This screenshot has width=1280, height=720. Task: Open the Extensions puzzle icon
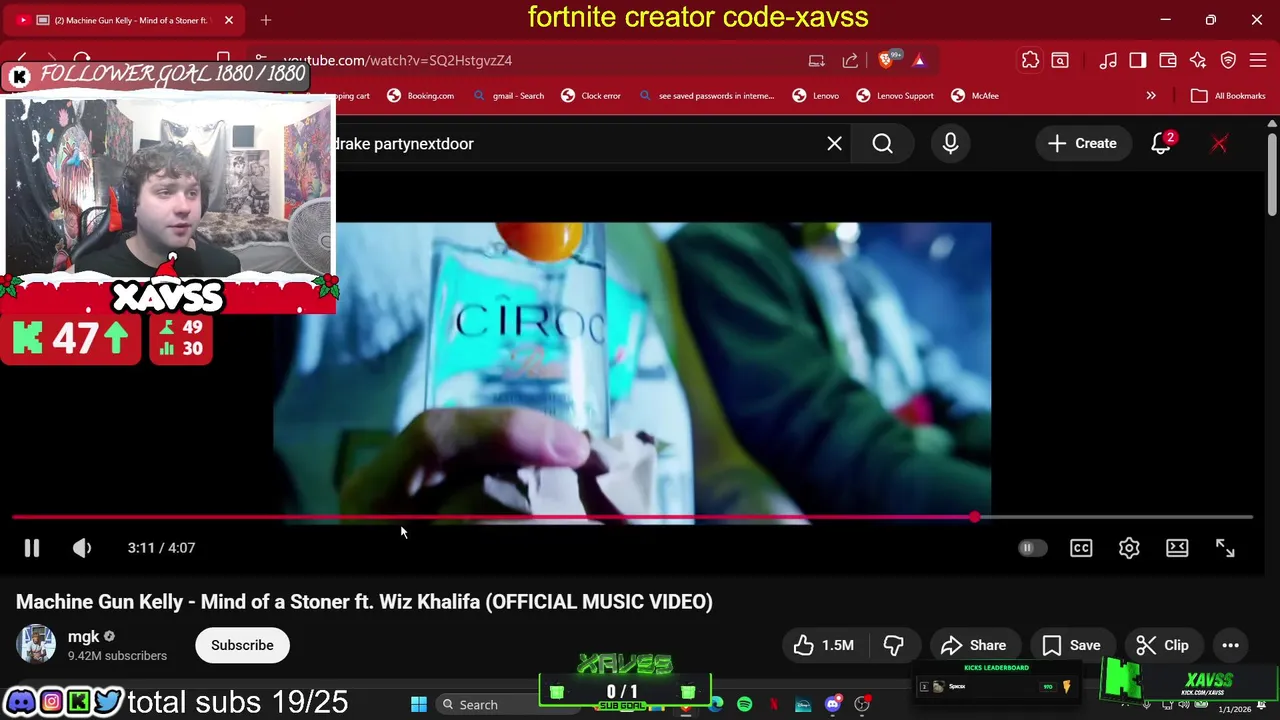pyautogui.click(x=1030, y=60)
